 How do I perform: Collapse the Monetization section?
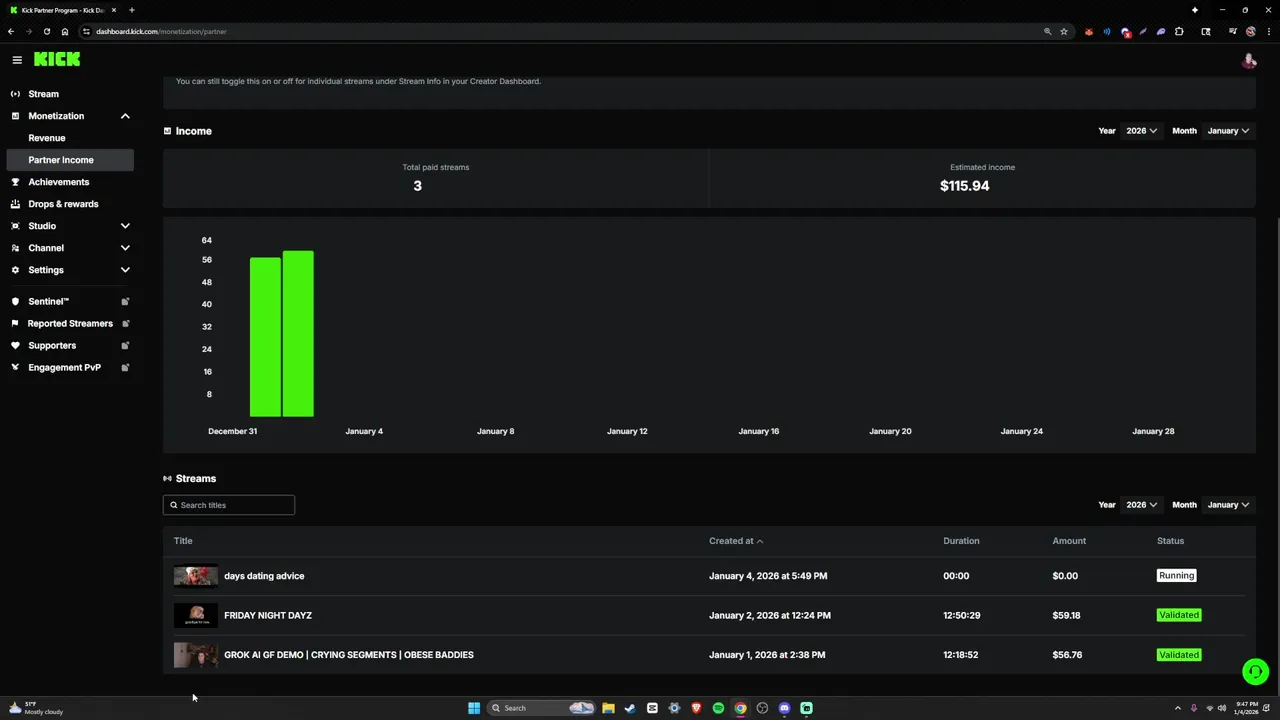tap(125, 116)
